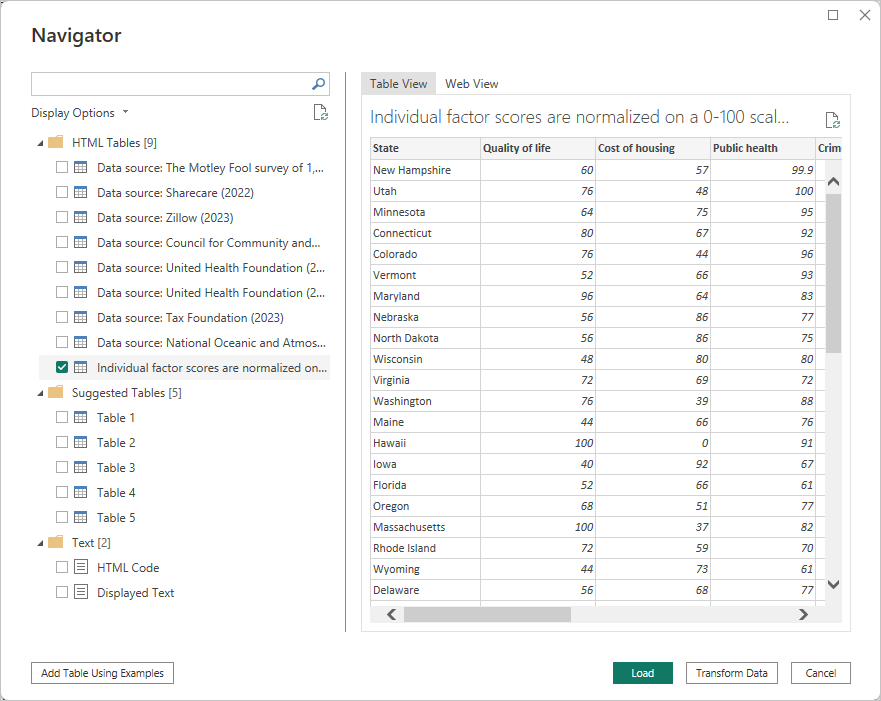
Task: Click the table icon beside Table 5
Action: [81, 517]
